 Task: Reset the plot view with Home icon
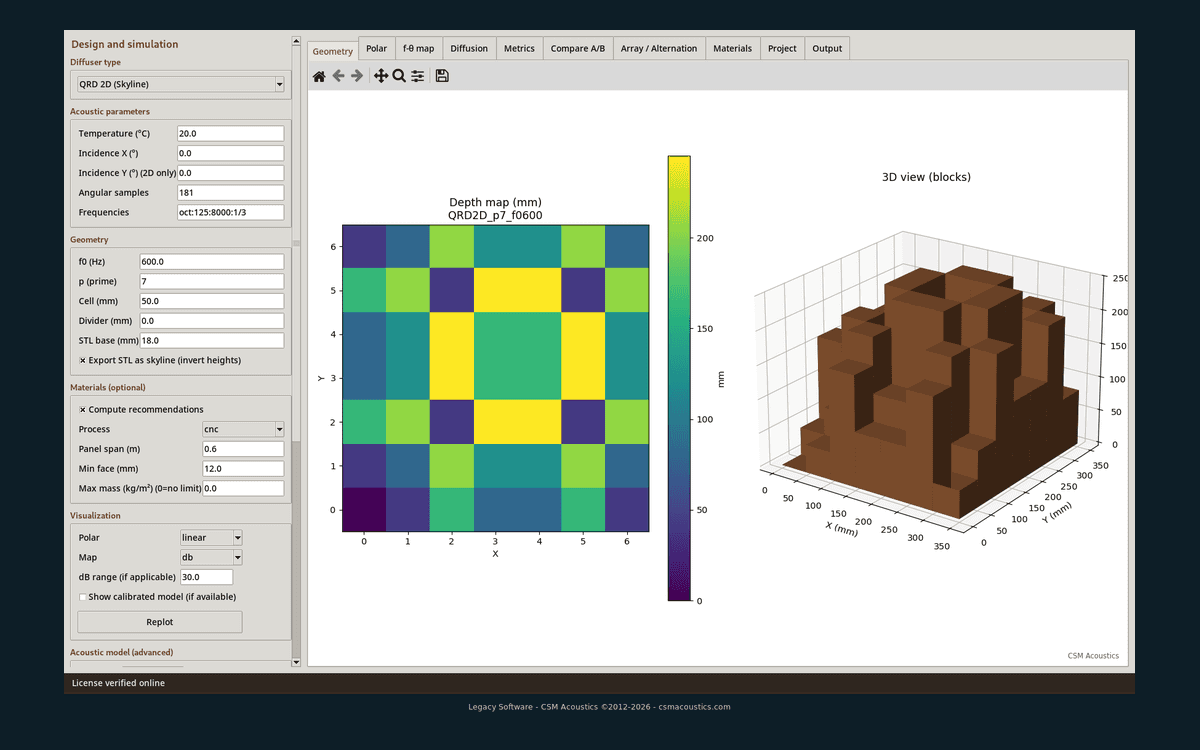point(319,76)
